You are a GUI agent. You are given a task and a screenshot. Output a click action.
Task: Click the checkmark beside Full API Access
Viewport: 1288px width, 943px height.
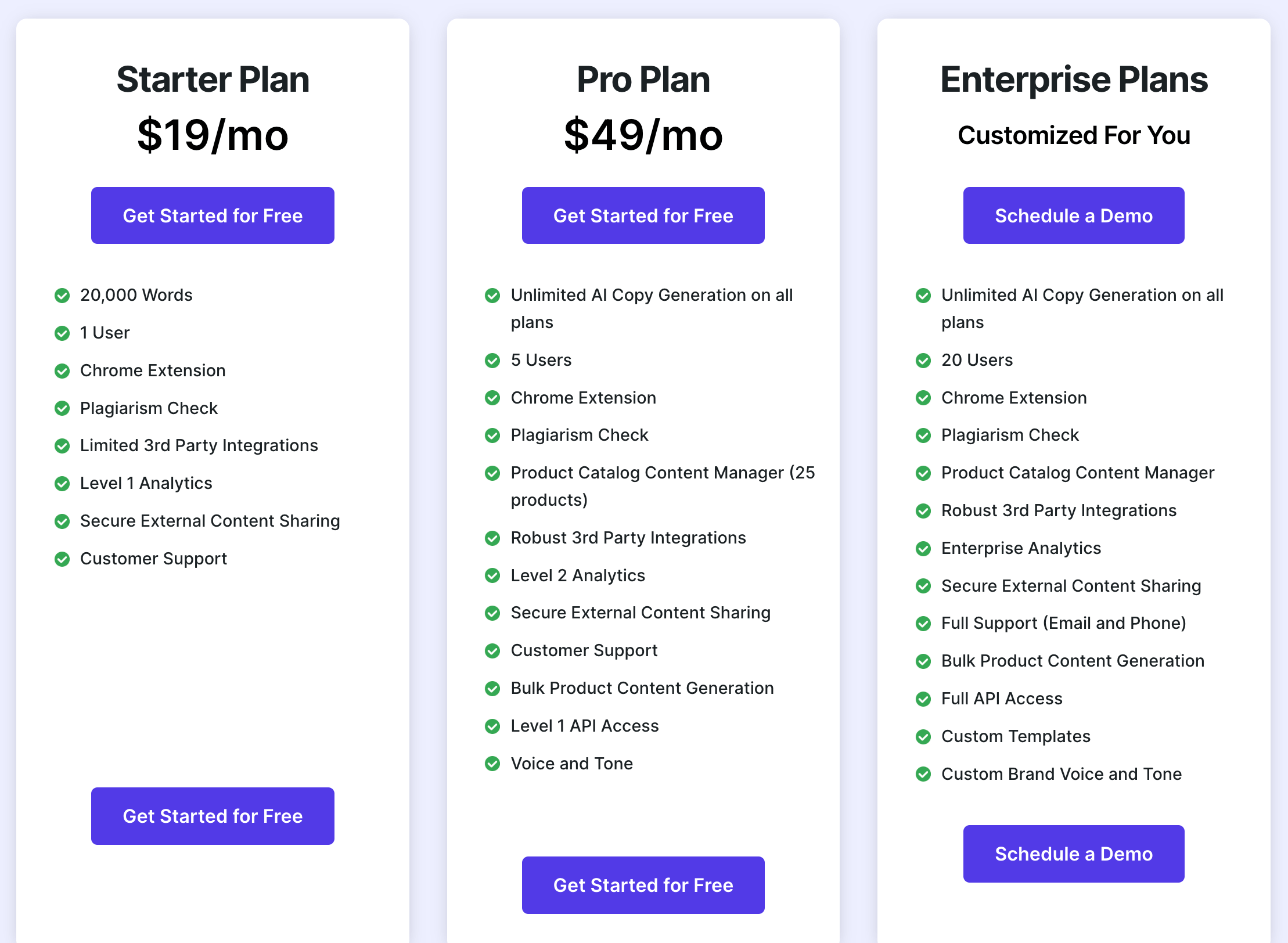click(x=923, y=699)
